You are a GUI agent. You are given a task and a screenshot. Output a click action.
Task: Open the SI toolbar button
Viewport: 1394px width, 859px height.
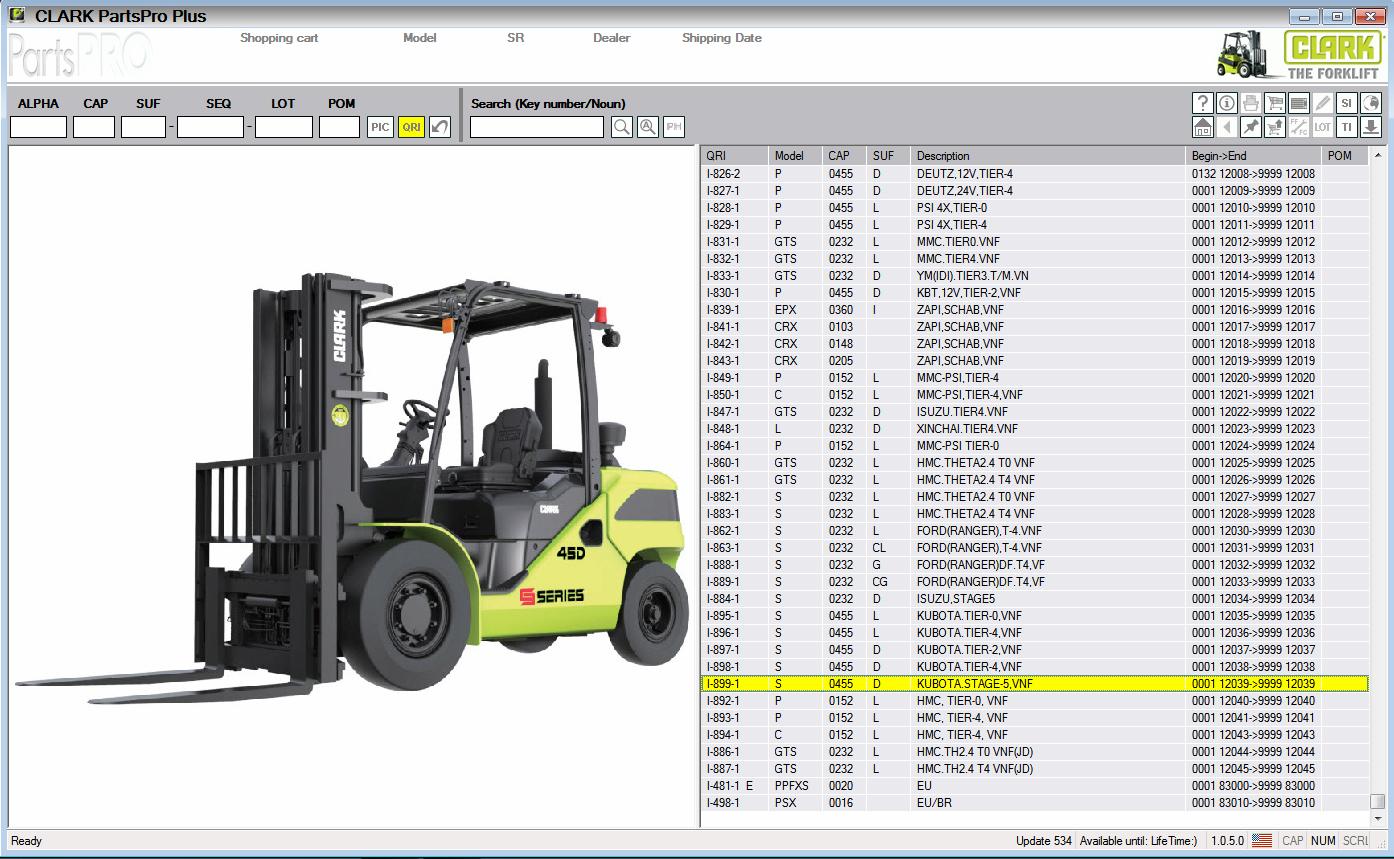pyautogui.click(x=1347, y=103)
